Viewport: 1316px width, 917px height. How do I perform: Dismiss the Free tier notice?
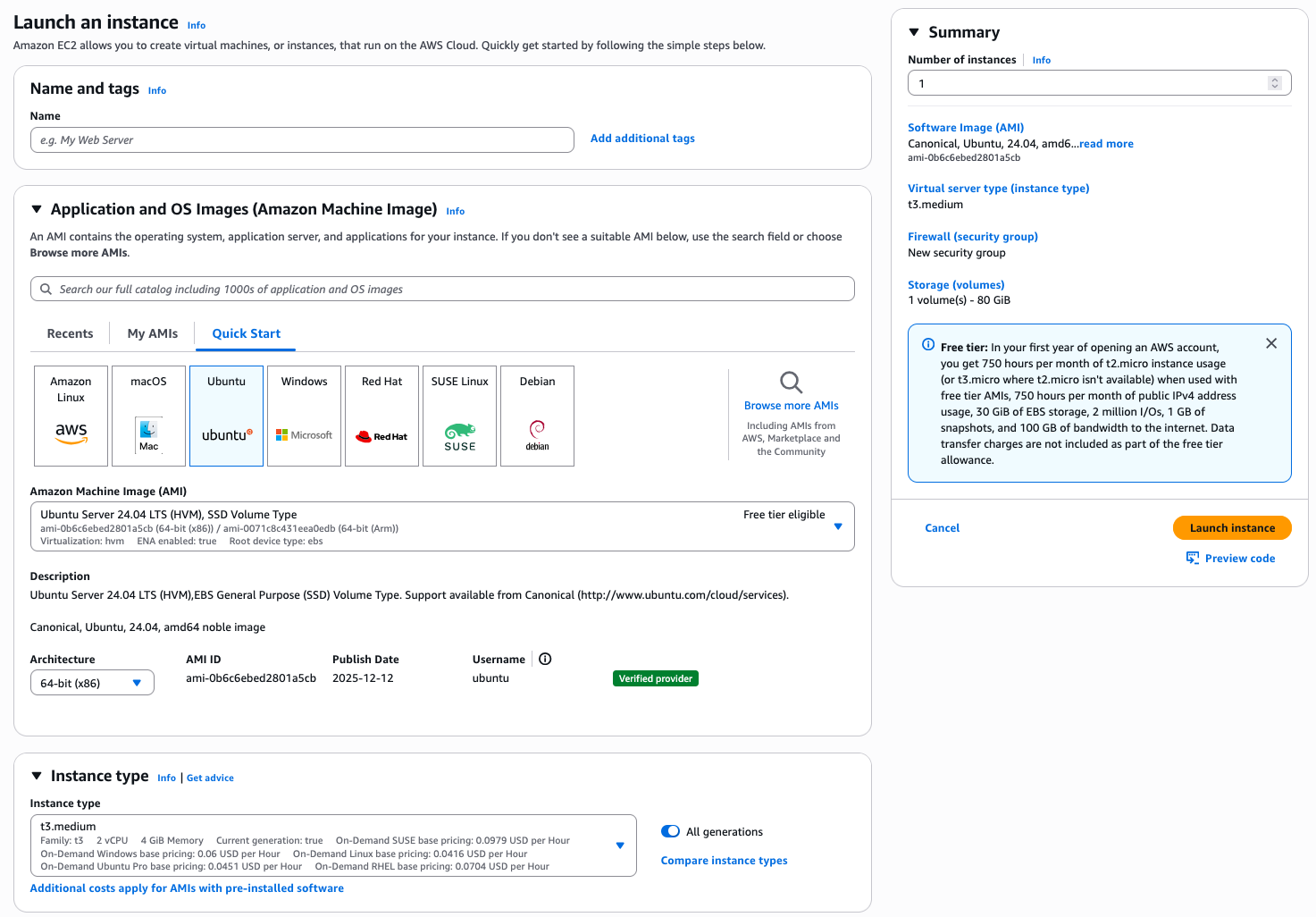[x=1271, y=344]
